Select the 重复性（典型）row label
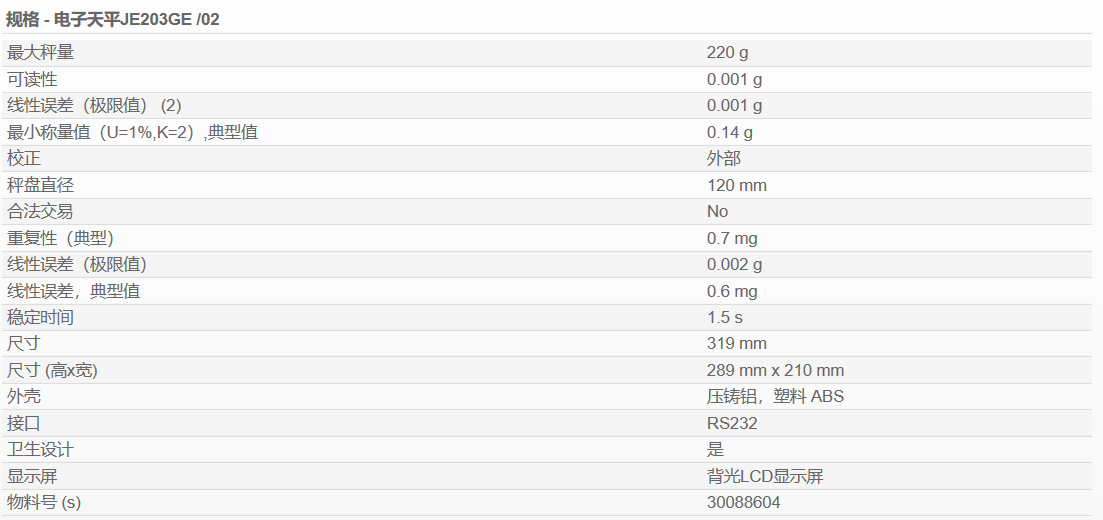The image size is (1103, 520). coord(60,239)
